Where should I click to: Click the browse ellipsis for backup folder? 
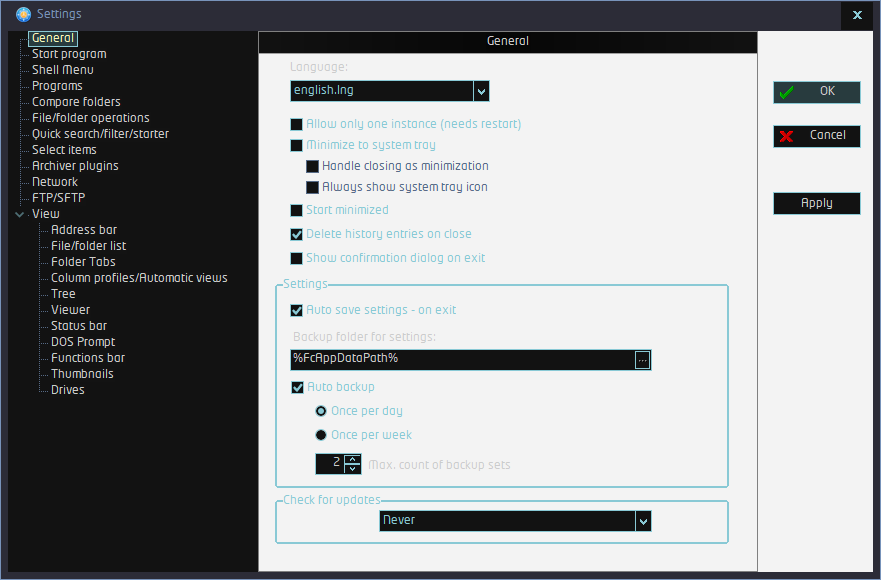[642, 359]
